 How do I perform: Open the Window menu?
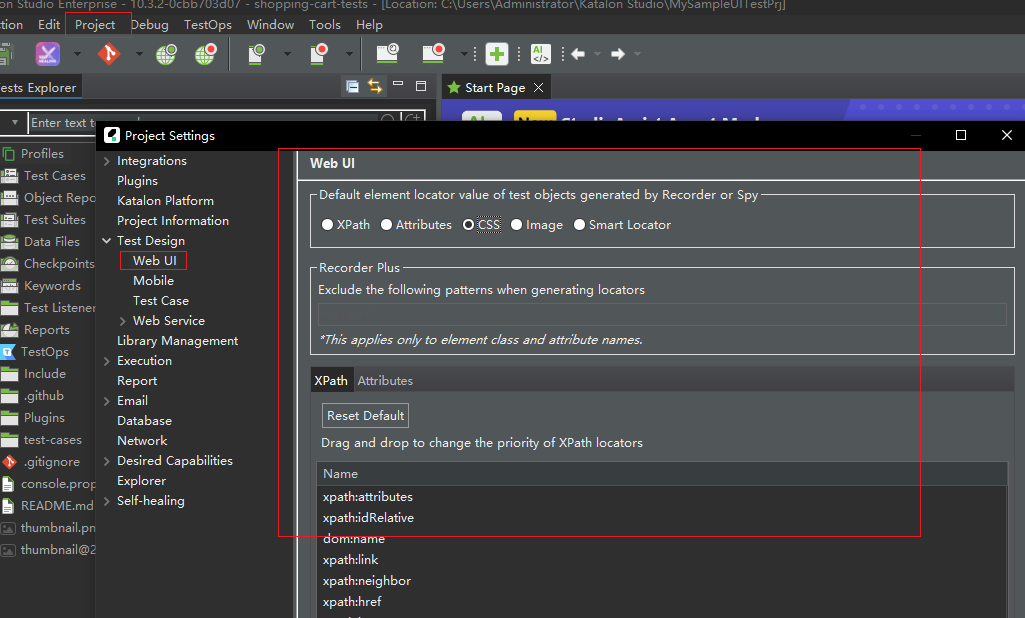270,25
